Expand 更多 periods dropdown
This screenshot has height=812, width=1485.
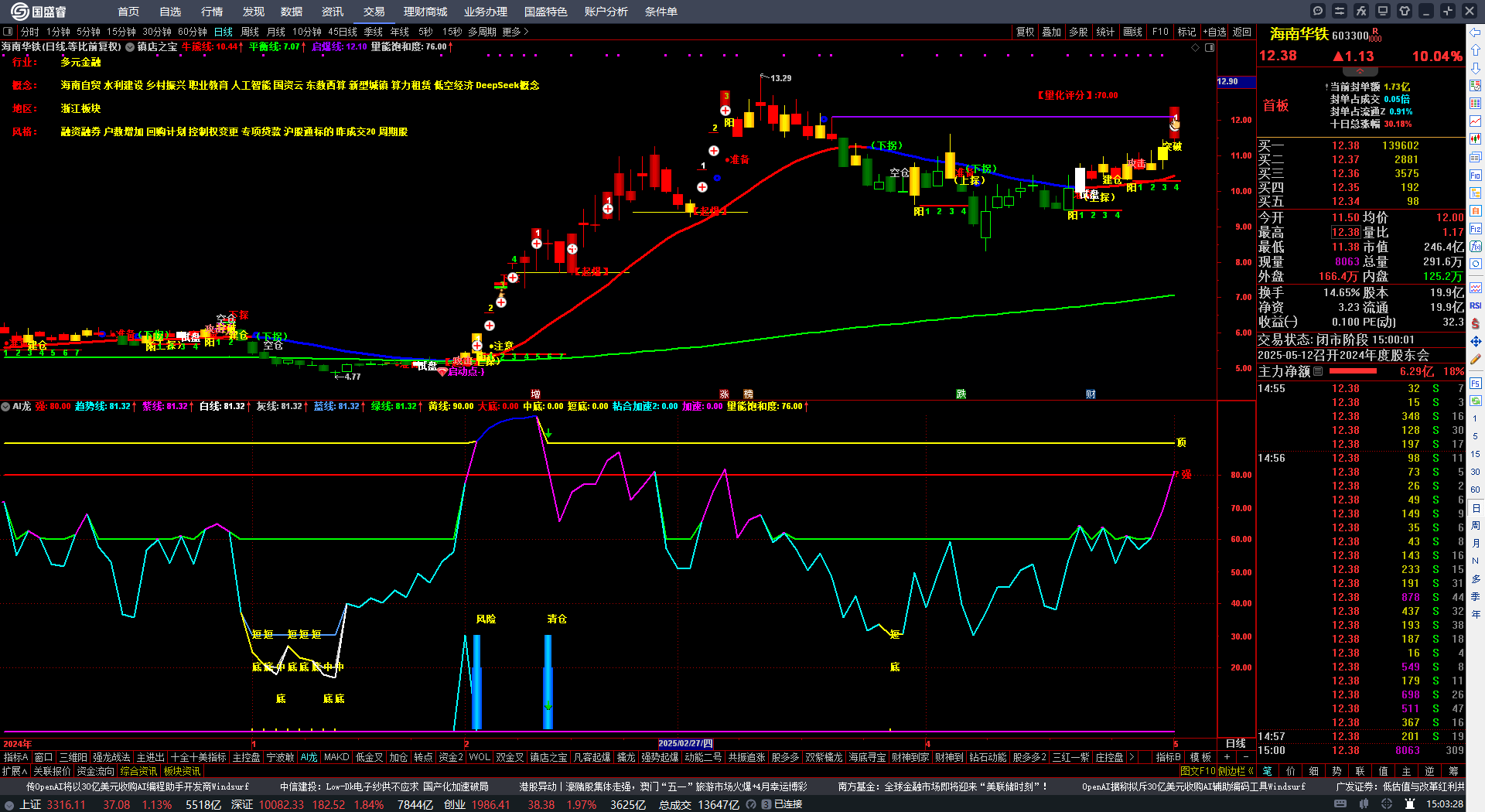pos(515,32)
